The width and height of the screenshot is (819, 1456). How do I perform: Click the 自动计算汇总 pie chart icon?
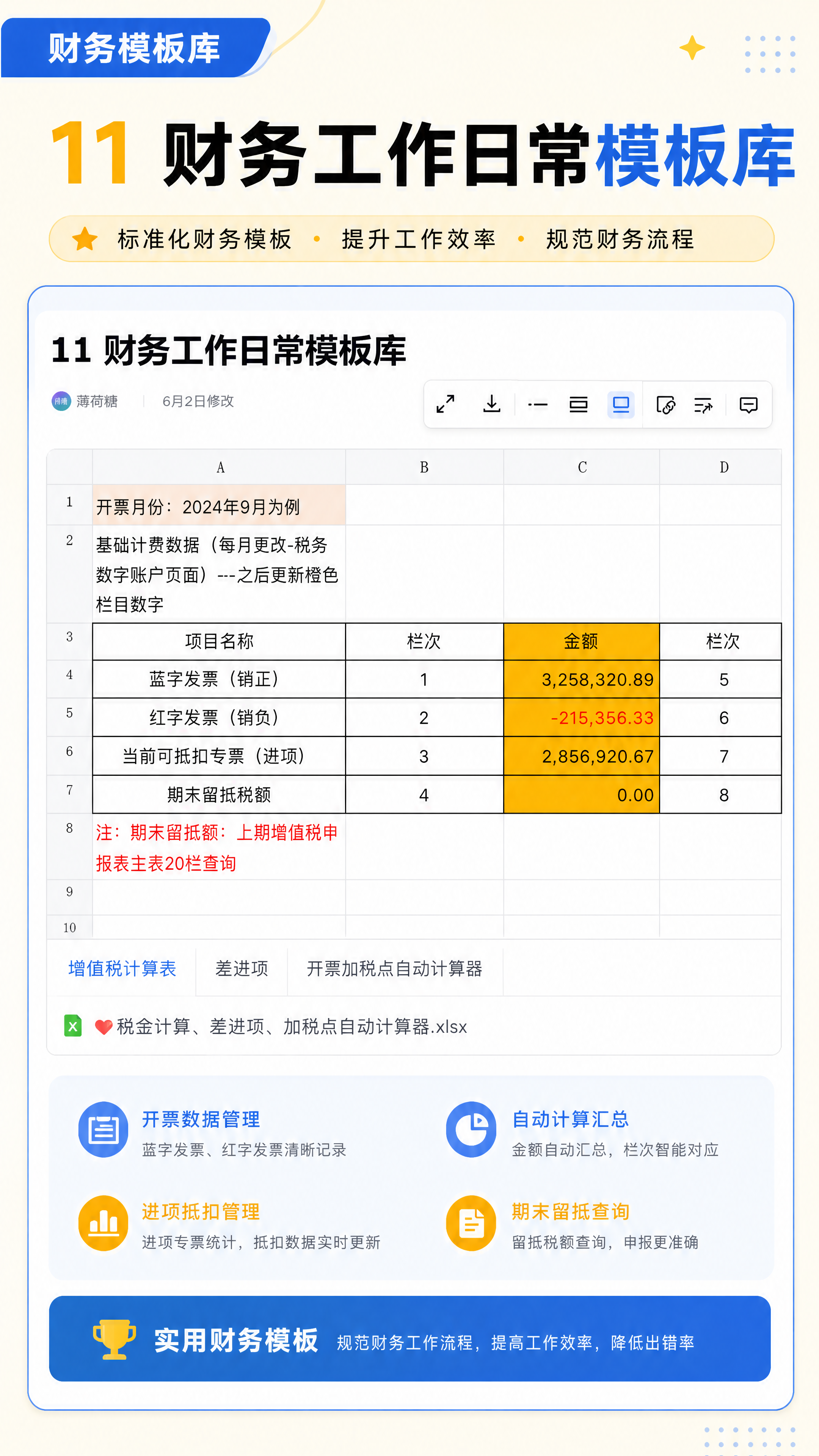(471, 1130)
